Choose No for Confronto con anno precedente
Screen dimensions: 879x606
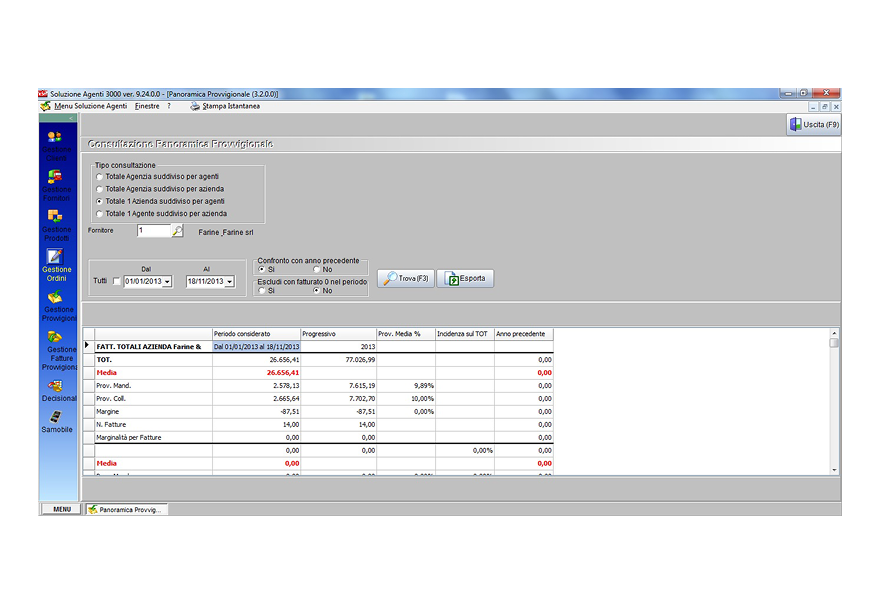[x=317, y=269]
